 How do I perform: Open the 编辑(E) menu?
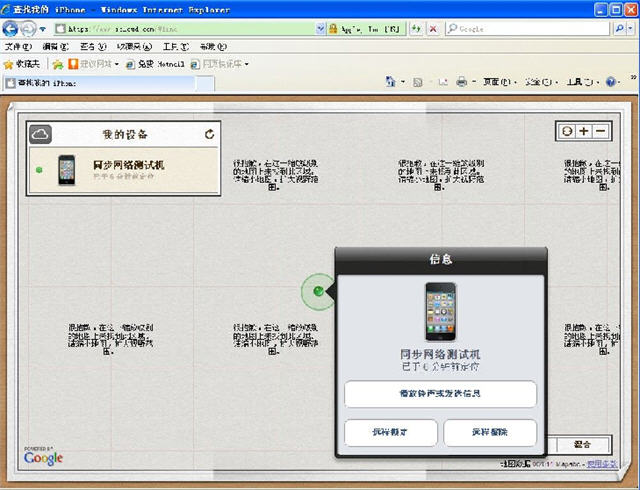click(x=55, y=47)
